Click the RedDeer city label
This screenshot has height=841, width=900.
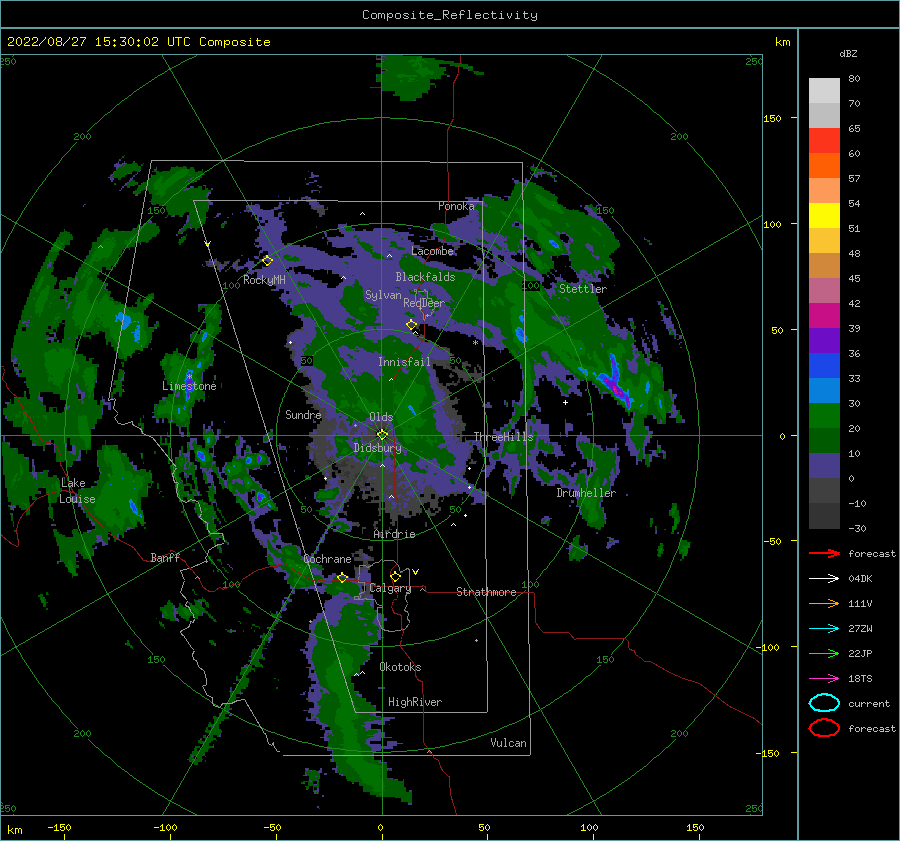[x=424, y=303]
